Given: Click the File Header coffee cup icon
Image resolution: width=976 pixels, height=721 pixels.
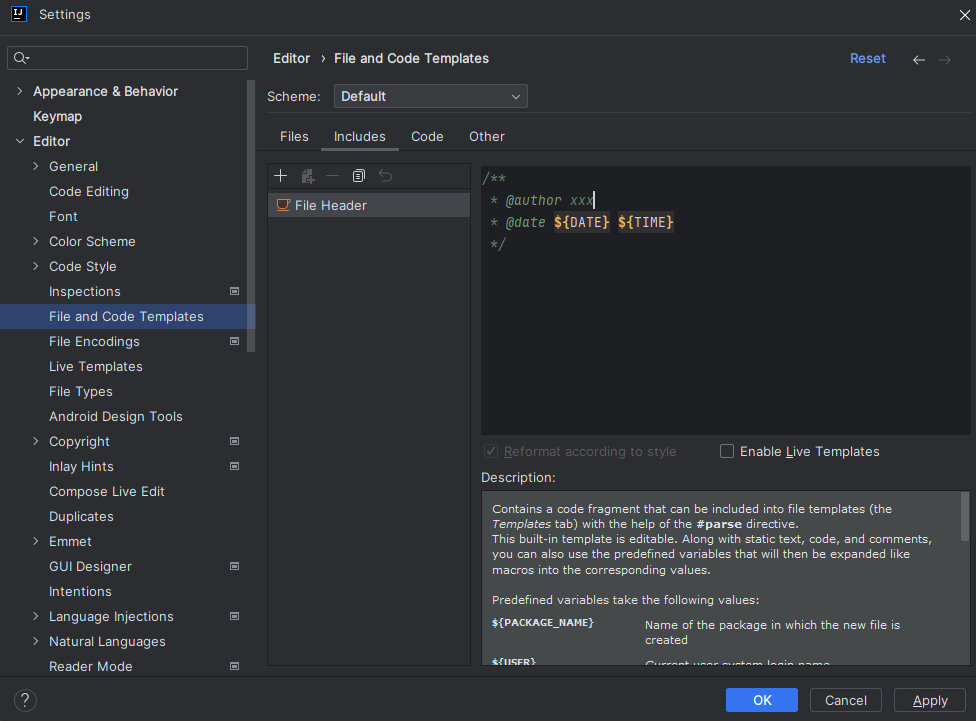Looking at the screenshot, I should click(x=283, y=205).
